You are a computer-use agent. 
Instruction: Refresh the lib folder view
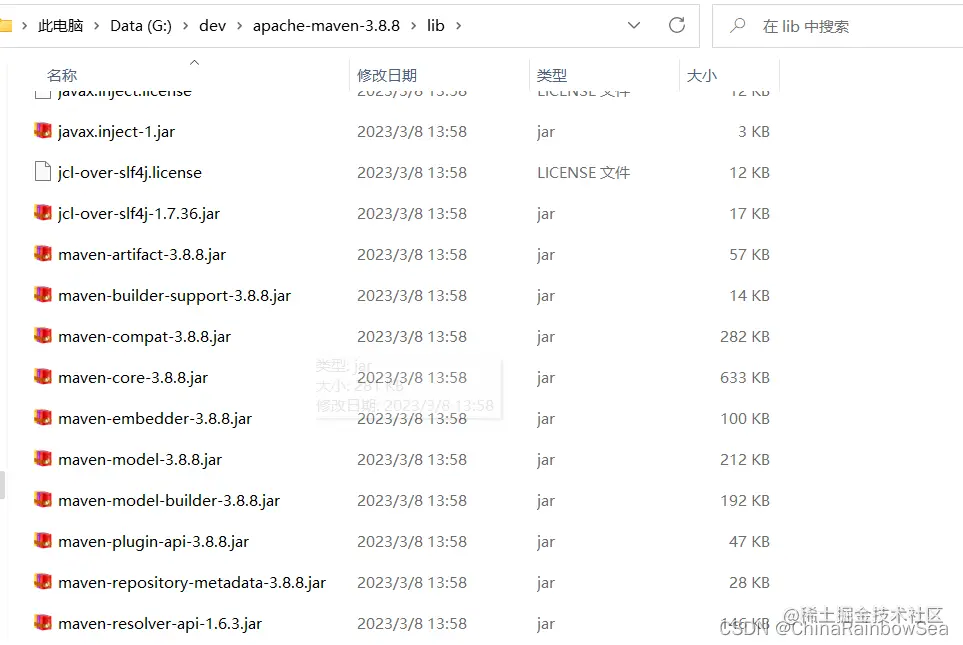tap(677, 25)
